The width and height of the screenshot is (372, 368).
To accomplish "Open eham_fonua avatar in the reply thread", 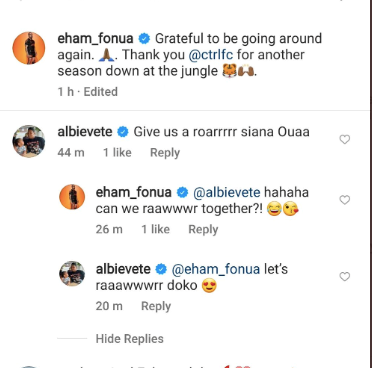I will tap(72, 197).
